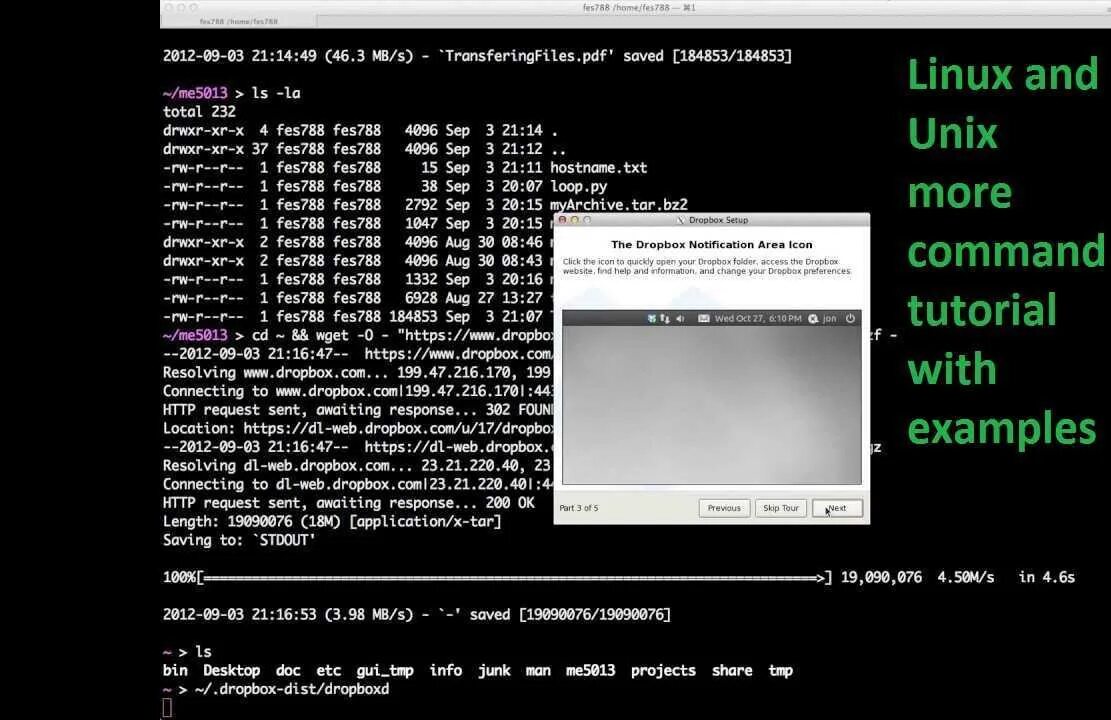The image size is (1111, 720).
Task: Click the green Dropbox tray icon in the tour image
Action: (651, 319)
